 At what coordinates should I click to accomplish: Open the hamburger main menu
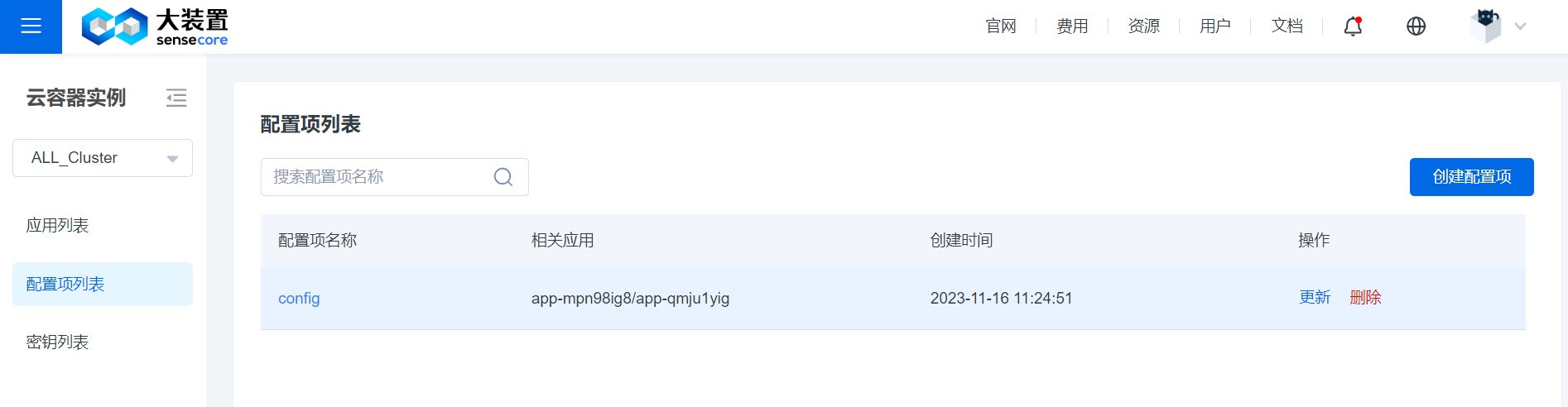point(31,26)
